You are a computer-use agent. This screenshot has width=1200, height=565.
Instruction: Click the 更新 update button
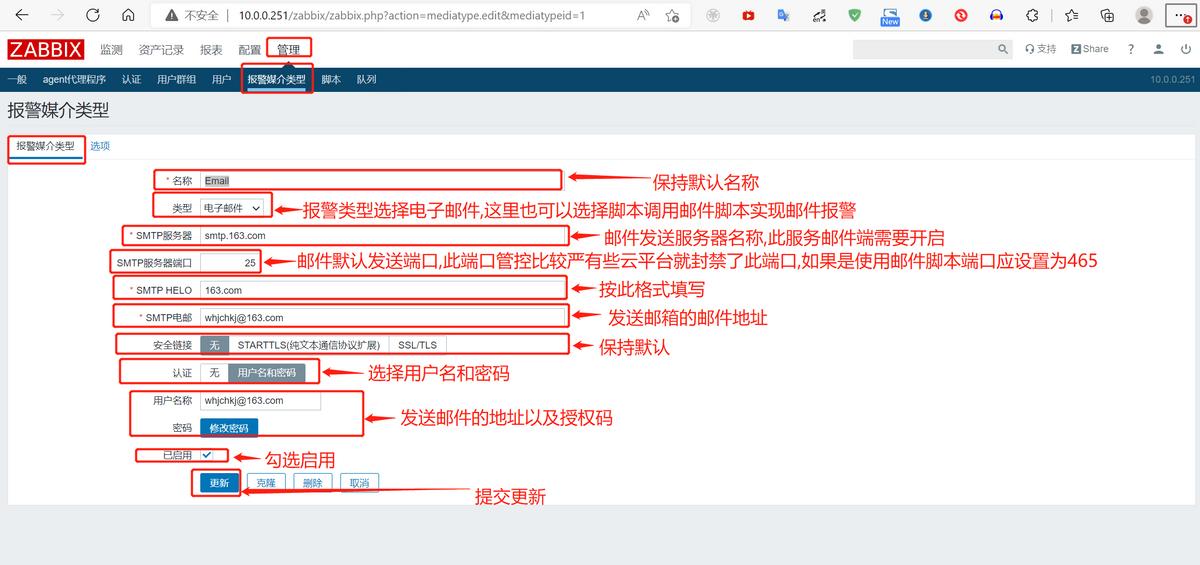[x=219, y=483]
